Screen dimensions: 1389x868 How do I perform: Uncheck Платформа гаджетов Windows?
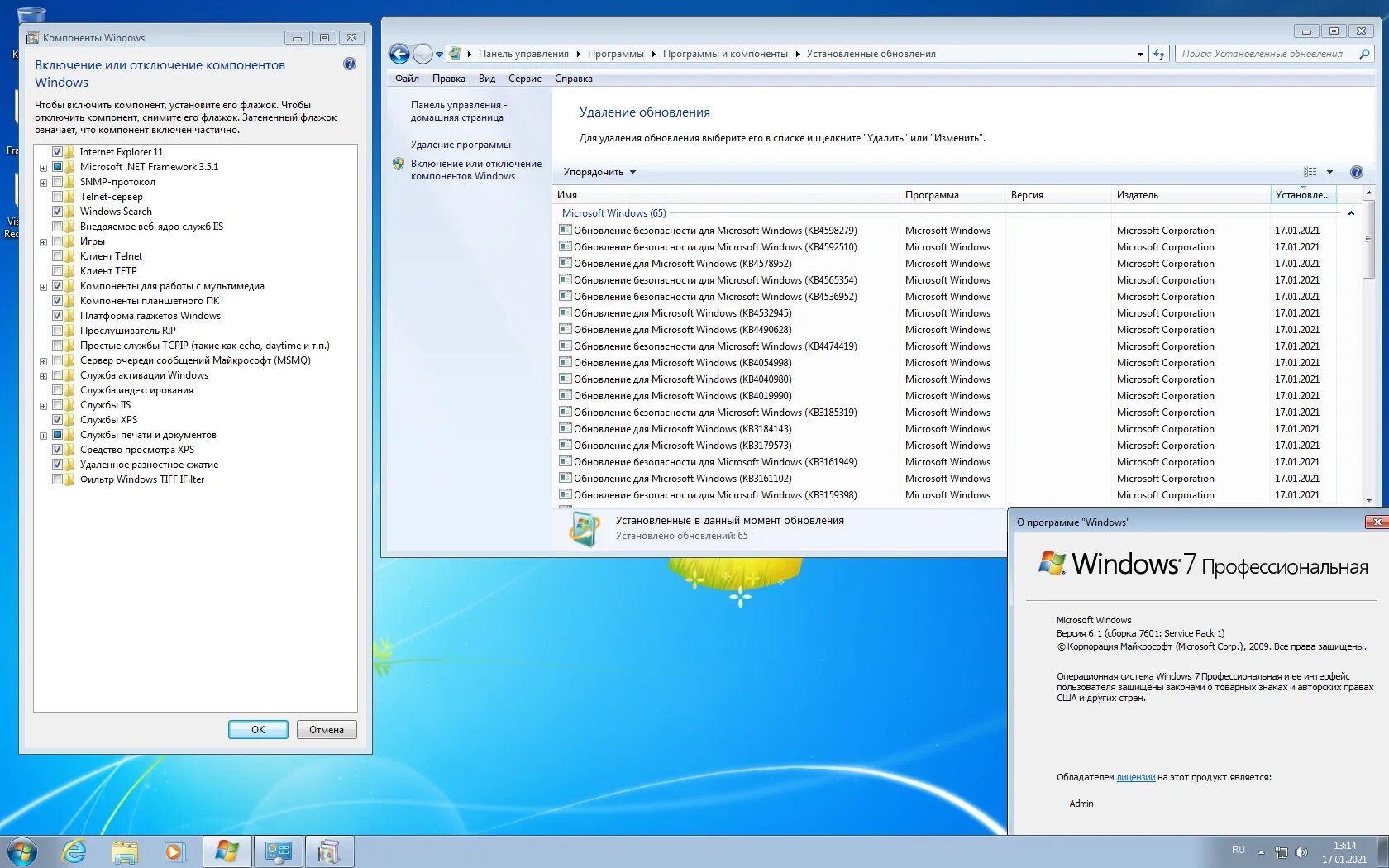tap(57, 316)
